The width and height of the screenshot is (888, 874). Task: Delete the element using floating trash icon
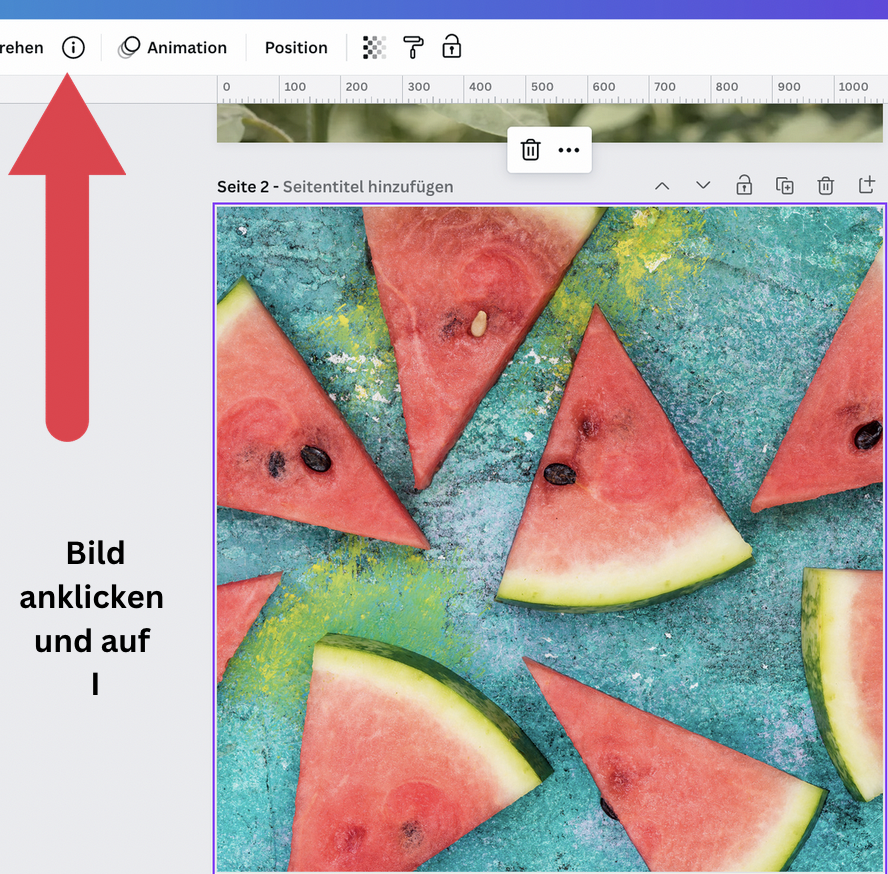click(530, 150)
